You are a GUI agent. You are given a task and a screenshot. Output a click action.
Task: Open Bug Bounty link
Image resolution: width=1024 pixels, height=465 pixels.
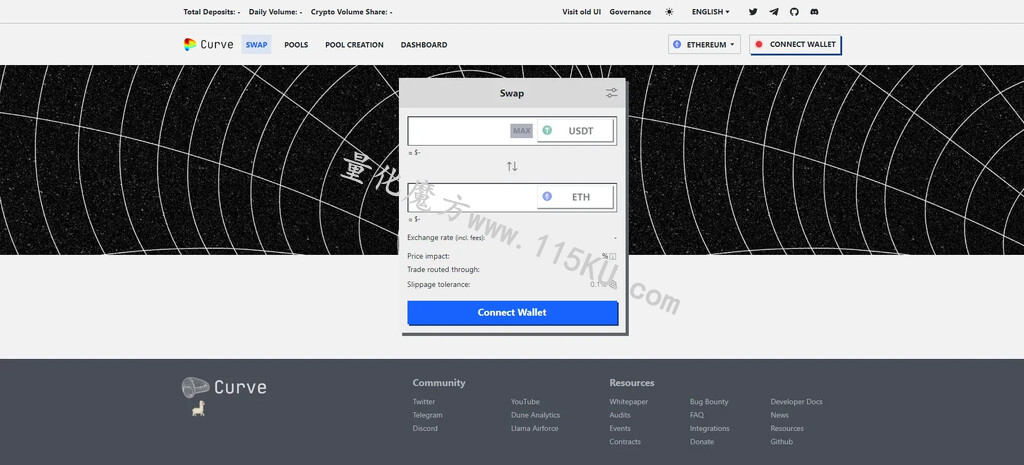709,402
